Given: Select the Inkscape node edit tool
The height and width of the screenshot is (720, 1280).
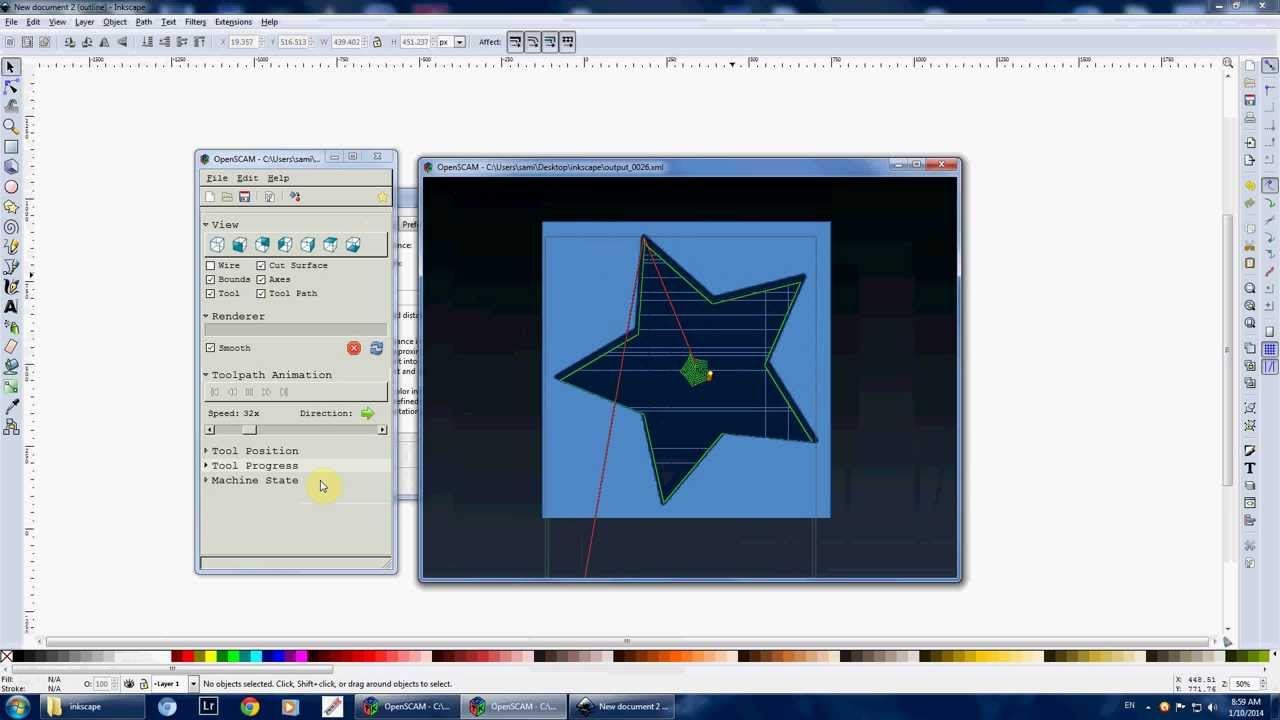Looking at the screenshot, I should (x=11, y=86).
